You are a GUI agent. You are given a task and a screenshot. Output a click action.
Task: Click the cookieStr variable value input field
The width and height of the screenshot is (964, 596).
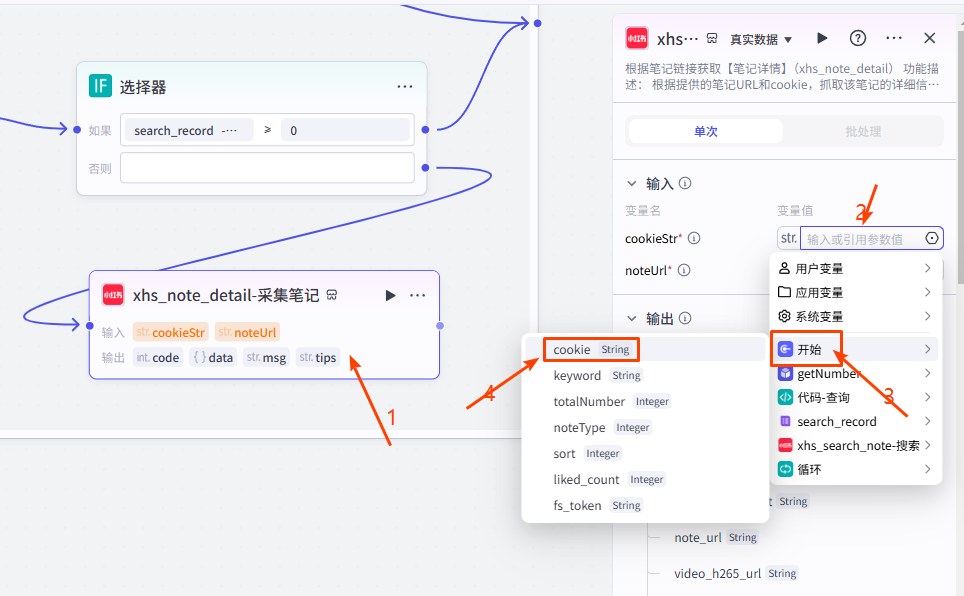(x=861, y=238)
